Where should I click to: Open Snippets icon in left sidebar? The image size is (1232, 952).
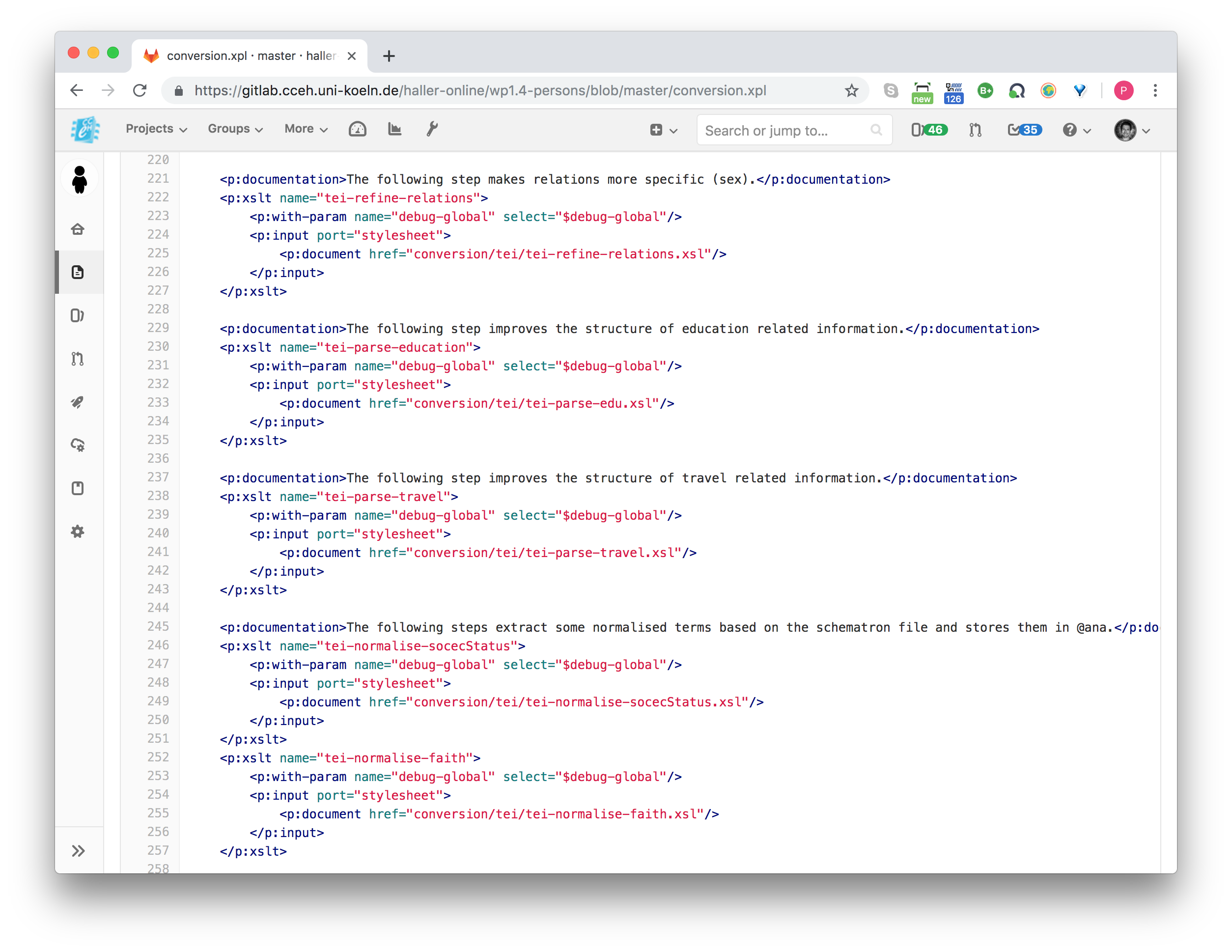78,488
